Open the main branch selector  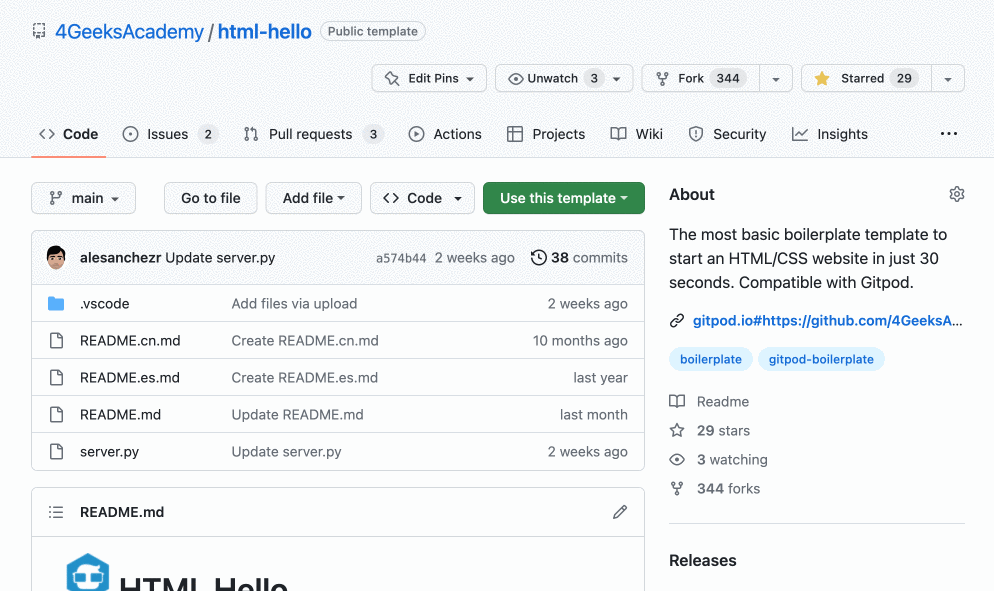(x=84, y=198)
